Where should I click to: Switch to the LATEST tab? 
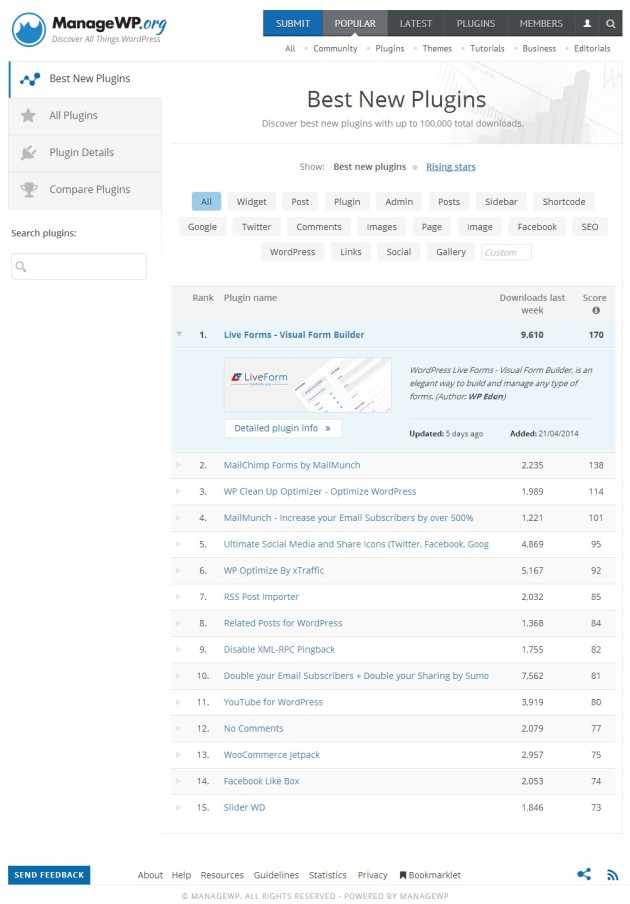(x=416, y=24)
